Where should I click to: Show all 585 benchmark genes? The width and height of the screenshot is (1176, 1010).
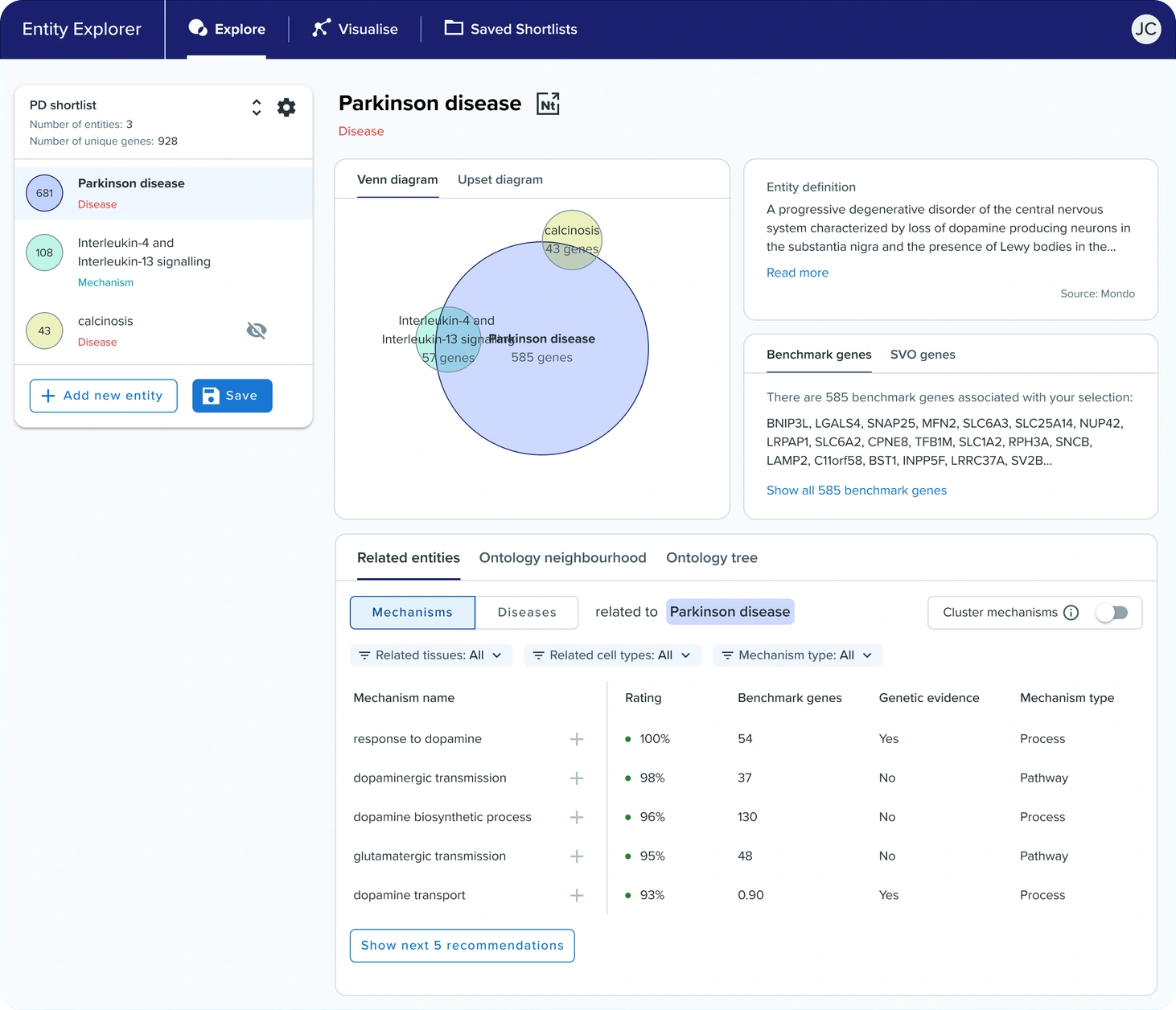coord(857,491)
